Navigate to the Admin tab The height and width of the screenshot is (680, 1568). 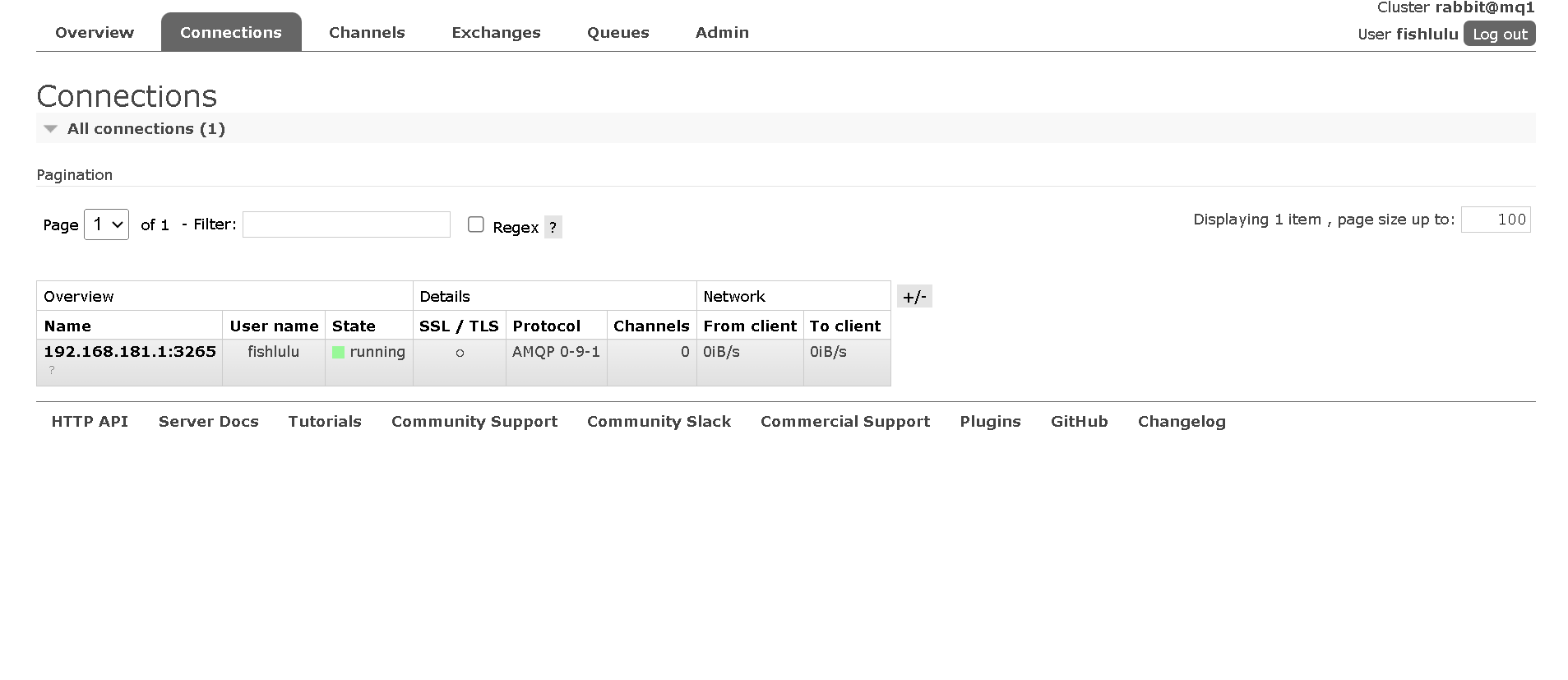[722, 33]
